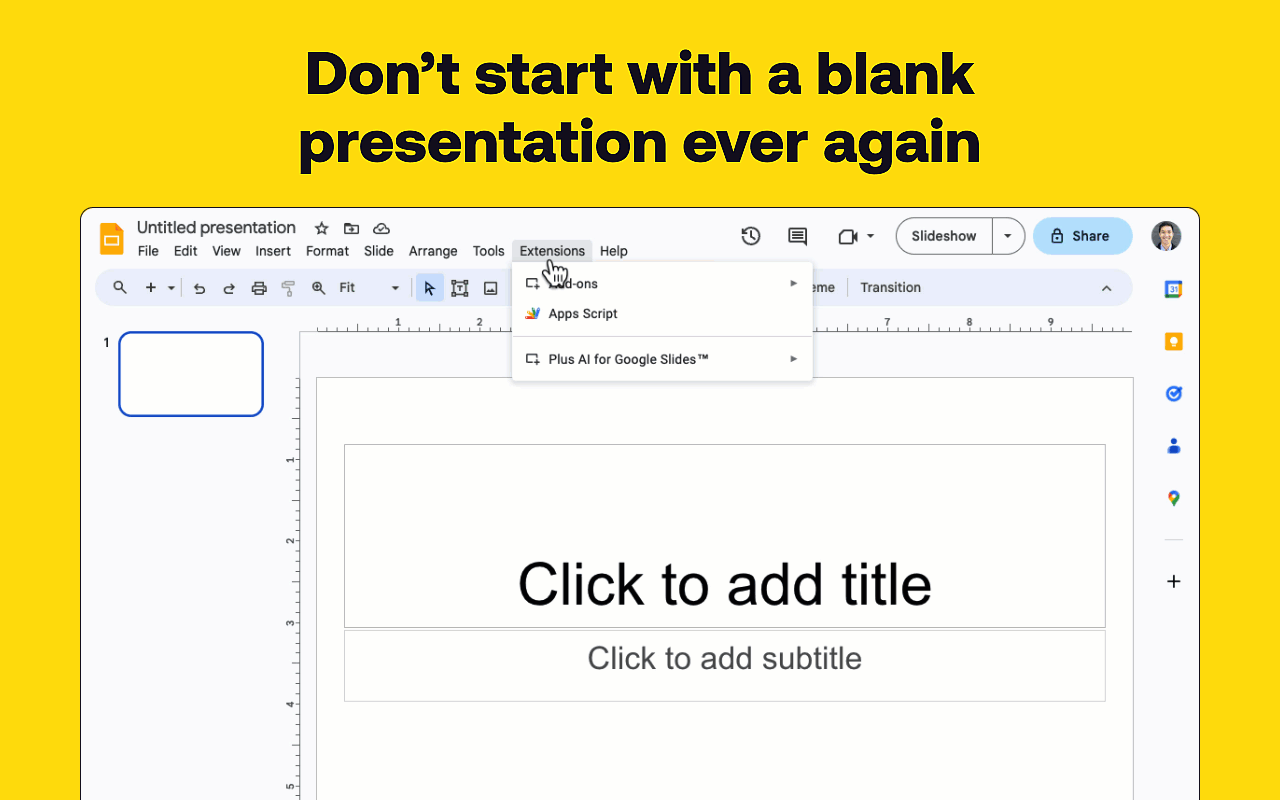
Task: Start the Slideshow
Action: tap(944, 236)
